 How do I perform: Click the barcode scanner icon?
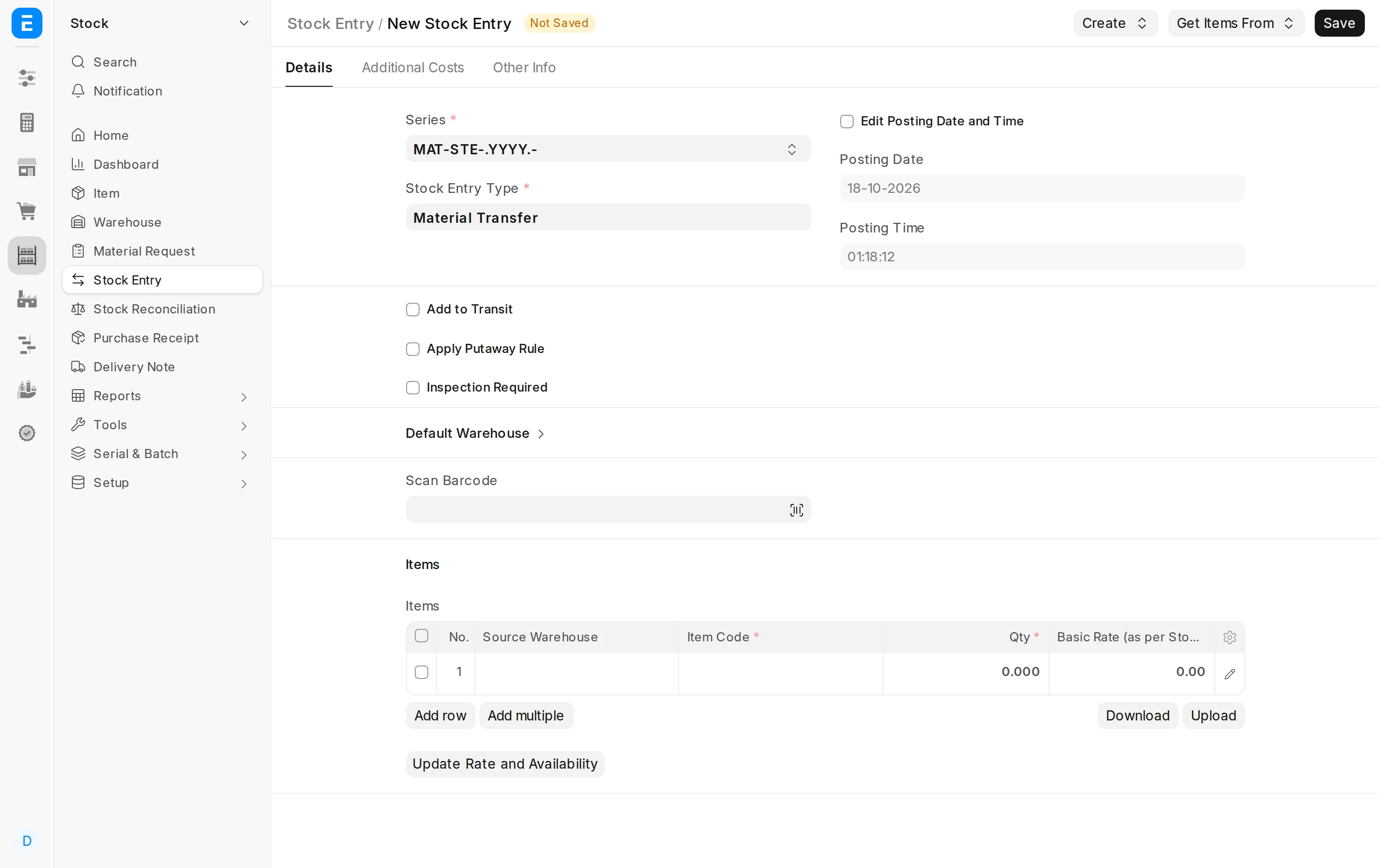tap(796, 510)
